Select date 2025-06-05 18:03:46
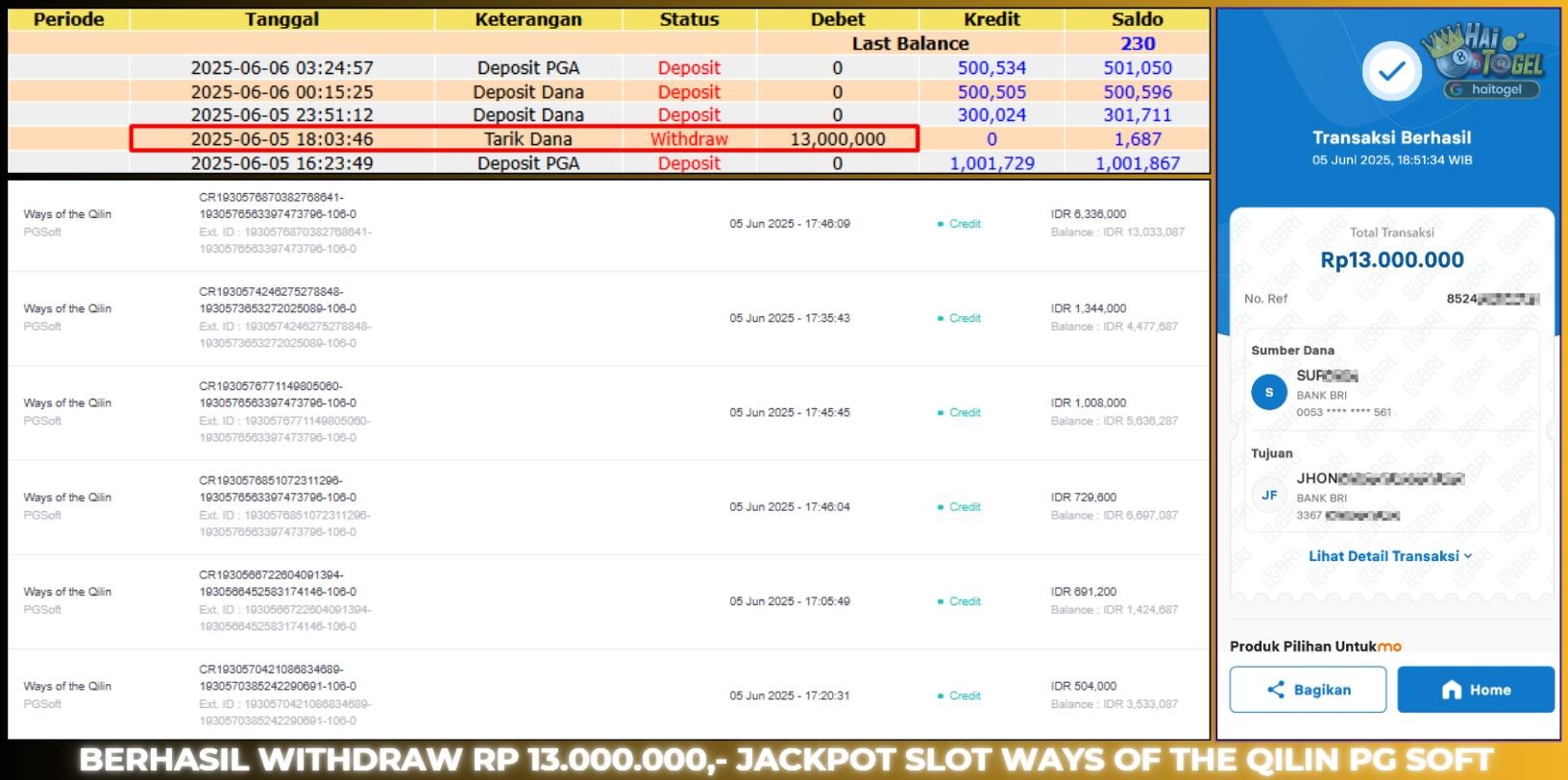Screen dimensions: 1568x780 tap(282, 139)
